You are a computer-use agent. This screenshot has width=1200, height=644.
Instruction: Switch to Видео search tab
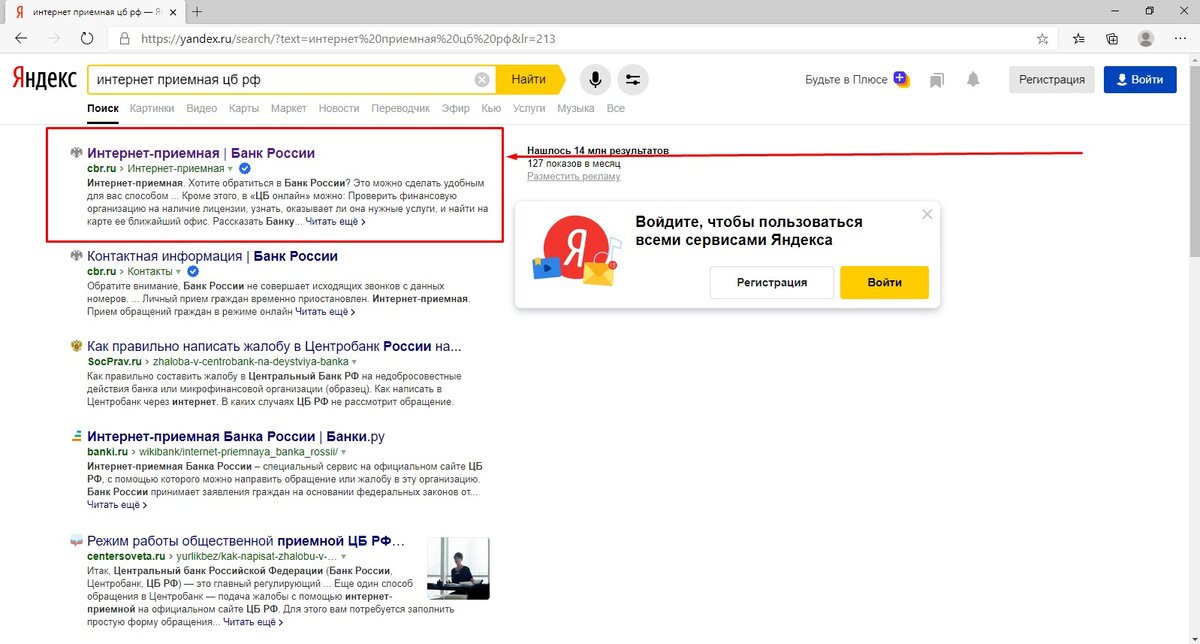[x=201, y=108]
